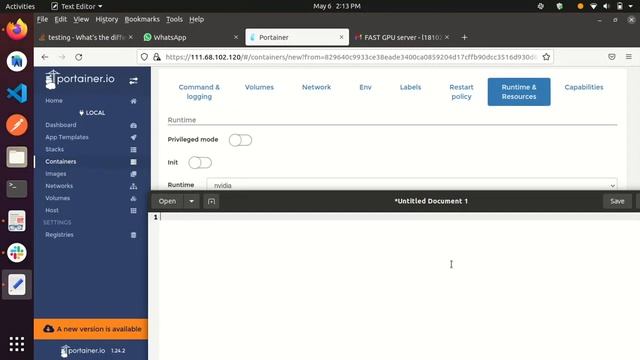This screenshot has width=640, height=360.
Task: Open Slack from the dock
Action: point(17,253)
